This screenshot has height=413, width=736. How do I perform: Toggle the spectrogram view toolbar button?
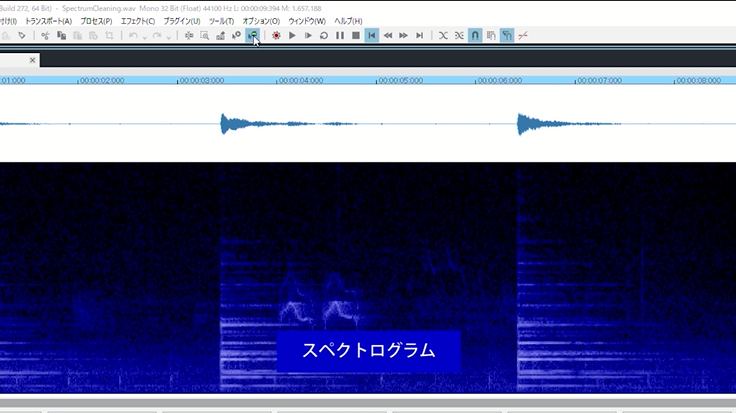(x=253, y=35)
